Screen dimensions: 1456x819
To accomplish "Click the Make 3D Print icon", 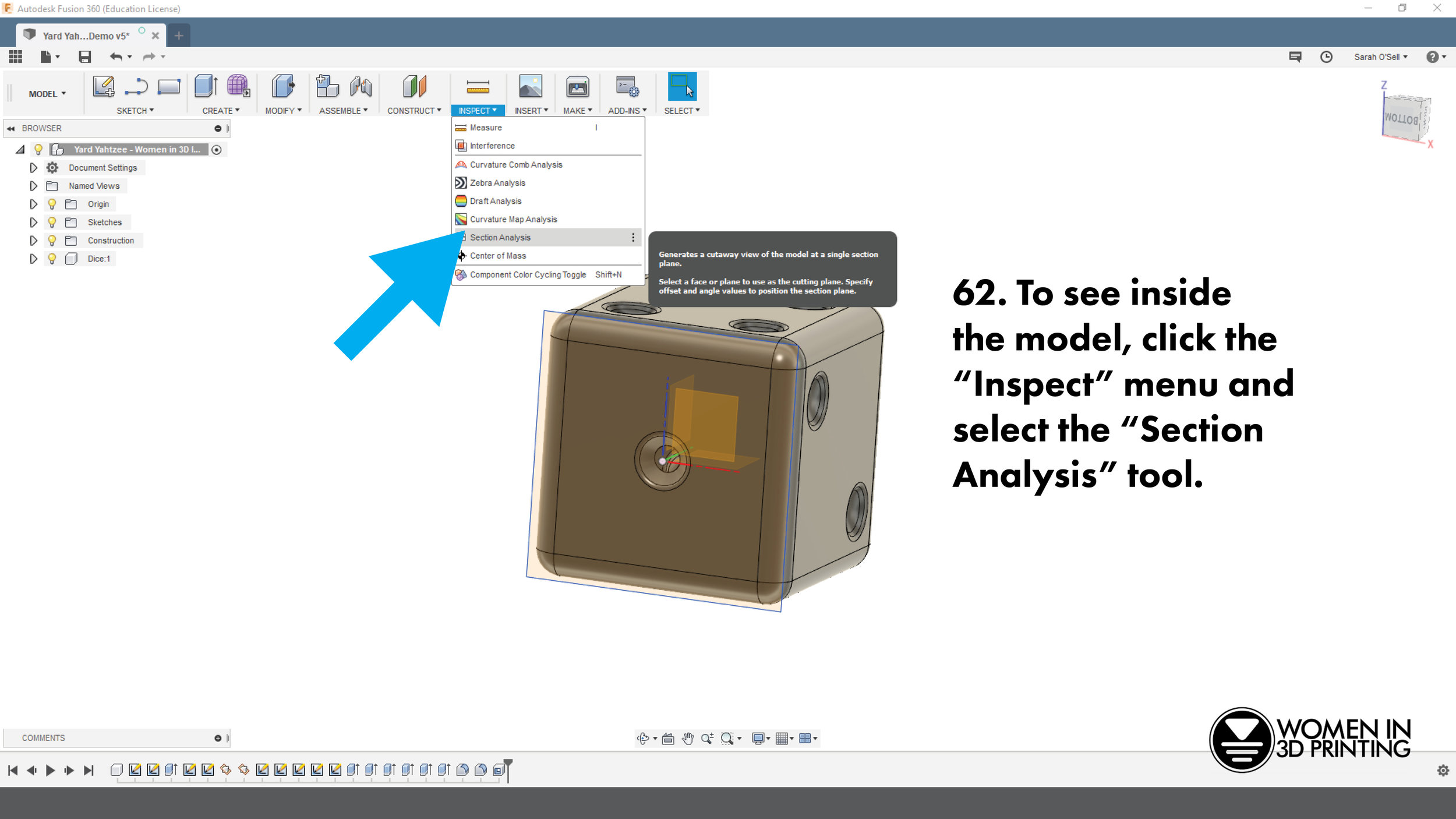I will point(578,86).
